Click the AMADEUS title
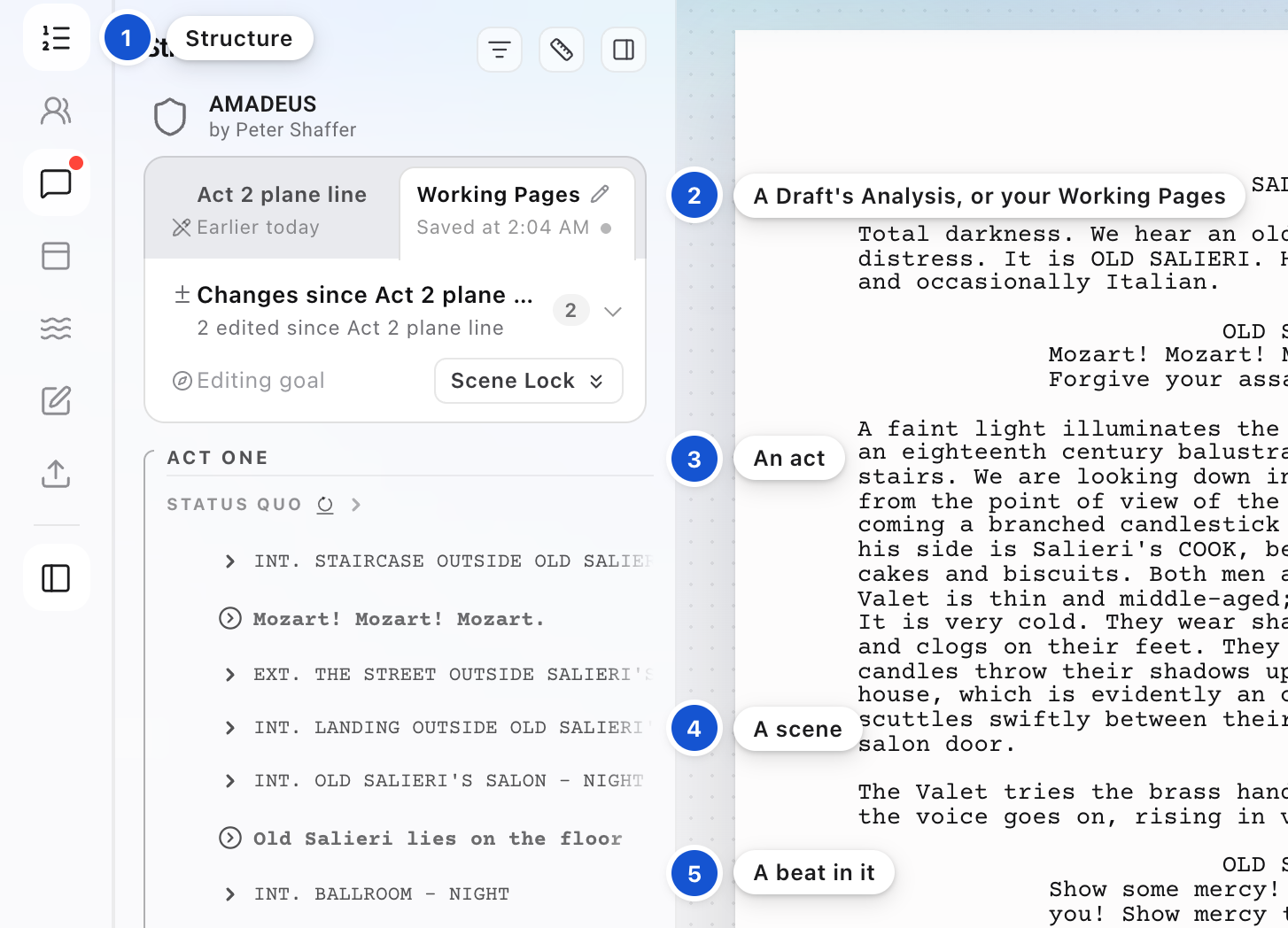The height and width of the screenshot is (928, 1288). [x=263, y=104]
